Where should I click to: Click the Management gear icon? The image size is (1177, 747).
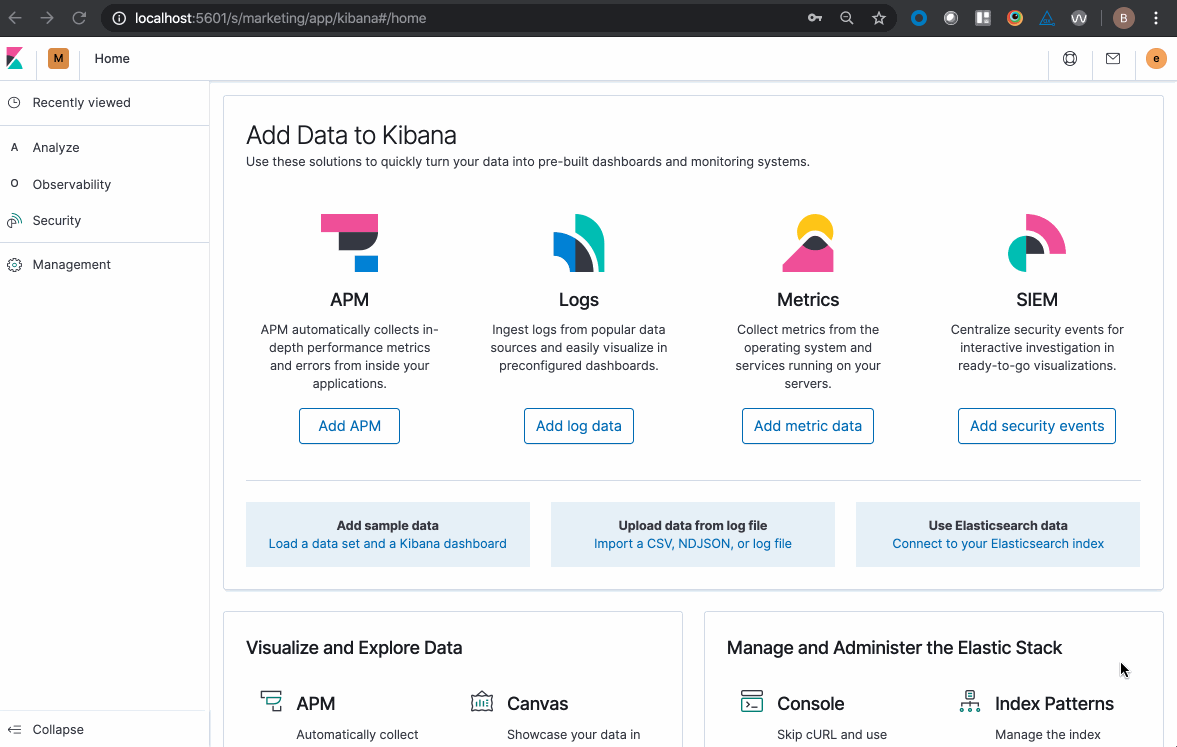pos(14,264)
